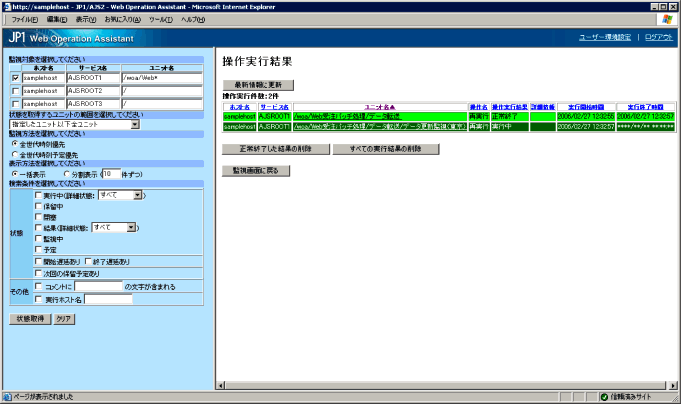Open the お気に入り(A) menu
The width and height of the screenshot is (683, 404).
tap(122, 19)
